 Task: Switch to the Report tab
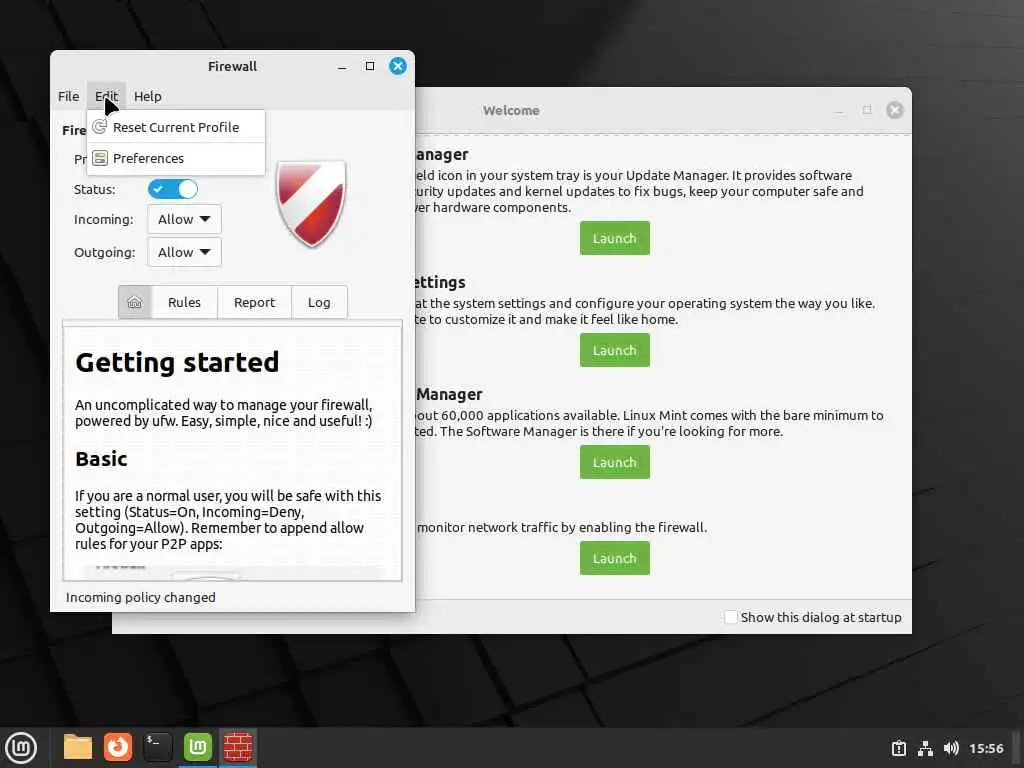click(x=254, y=302)
